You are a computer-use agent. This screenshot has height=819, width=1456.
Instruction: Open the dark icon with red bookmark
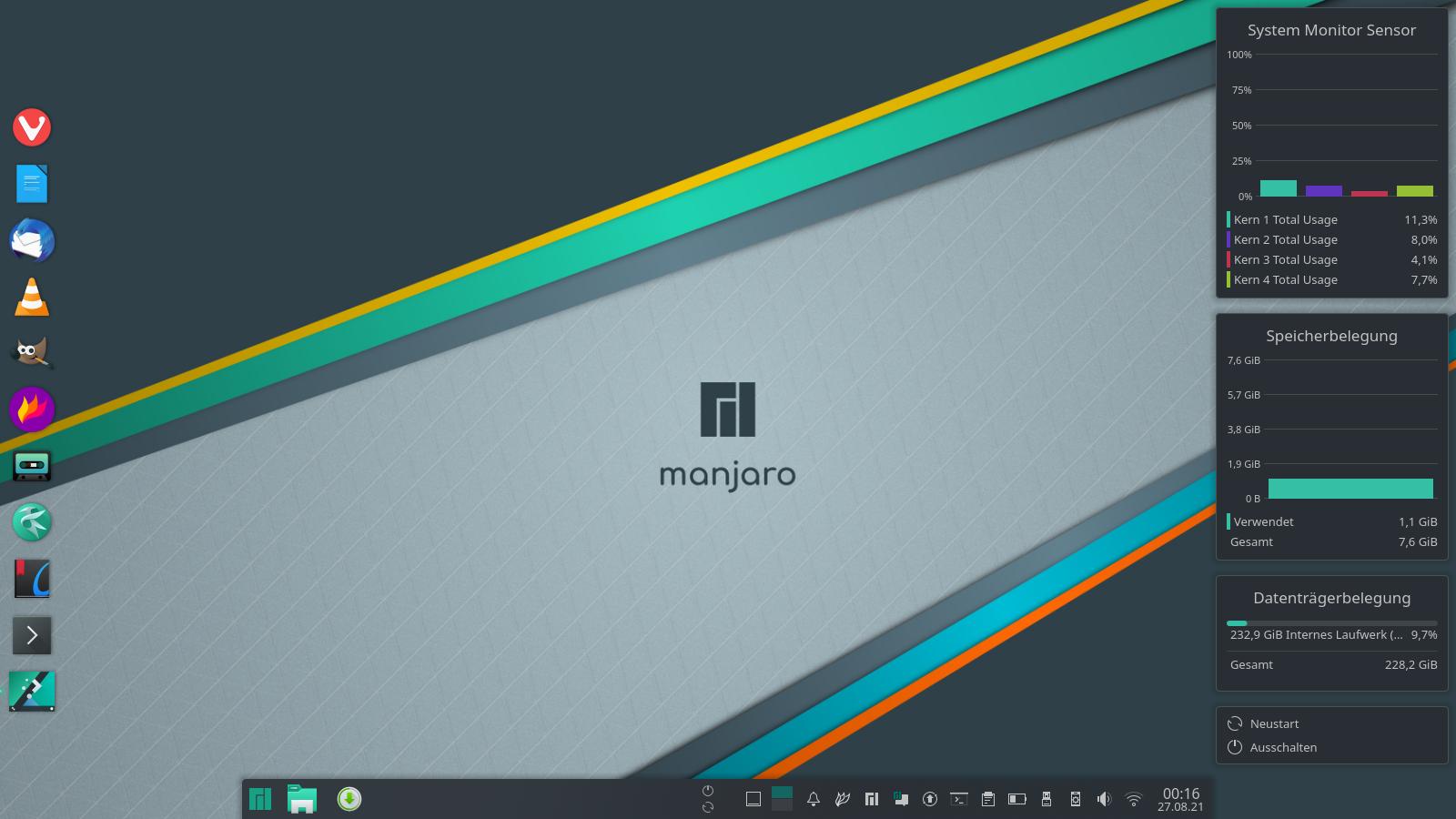(x=32, y=579)
